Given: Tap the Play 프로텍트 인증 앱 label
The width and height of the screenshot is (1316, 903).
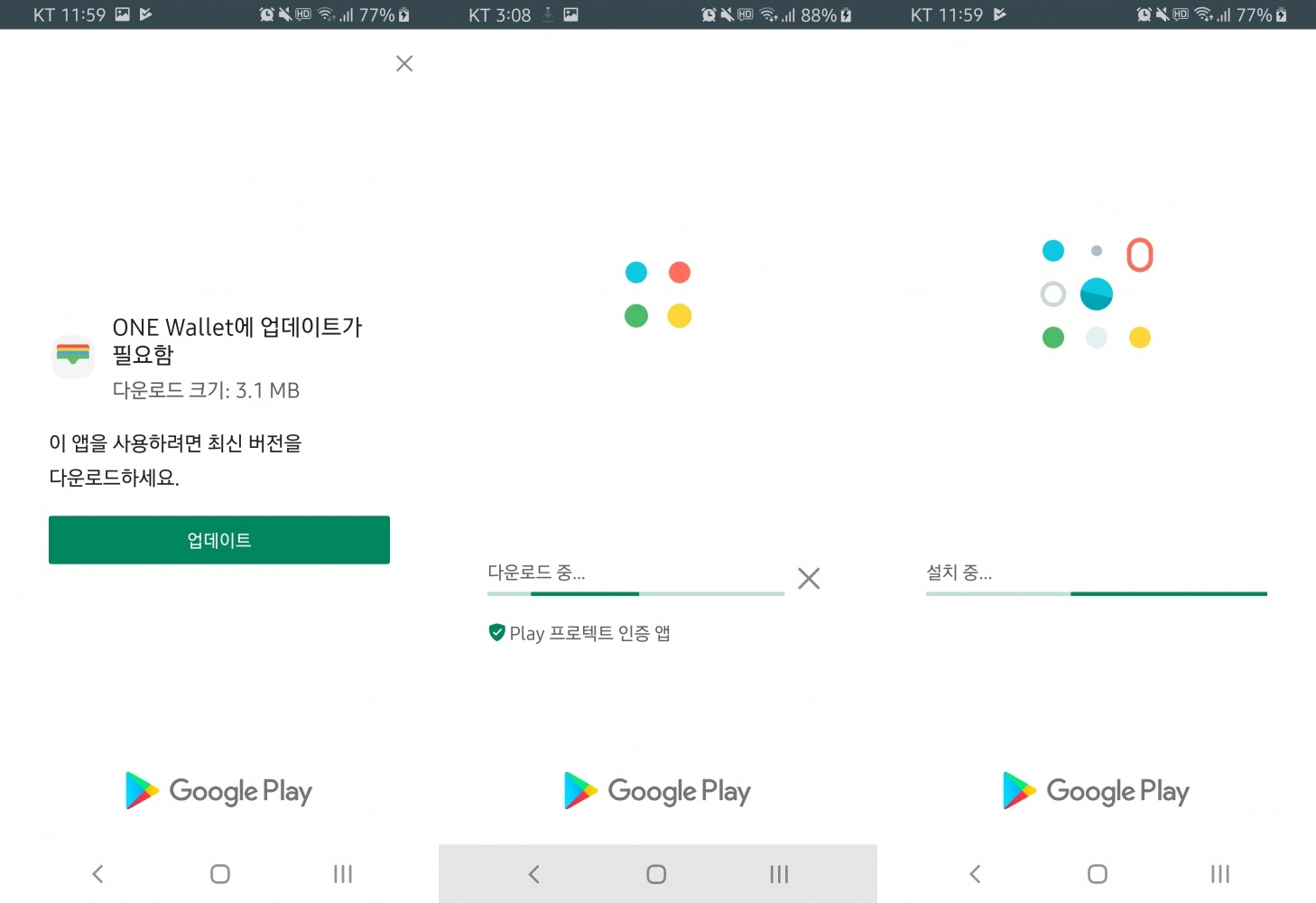Looking at the screenshot, I should (589, 633).
